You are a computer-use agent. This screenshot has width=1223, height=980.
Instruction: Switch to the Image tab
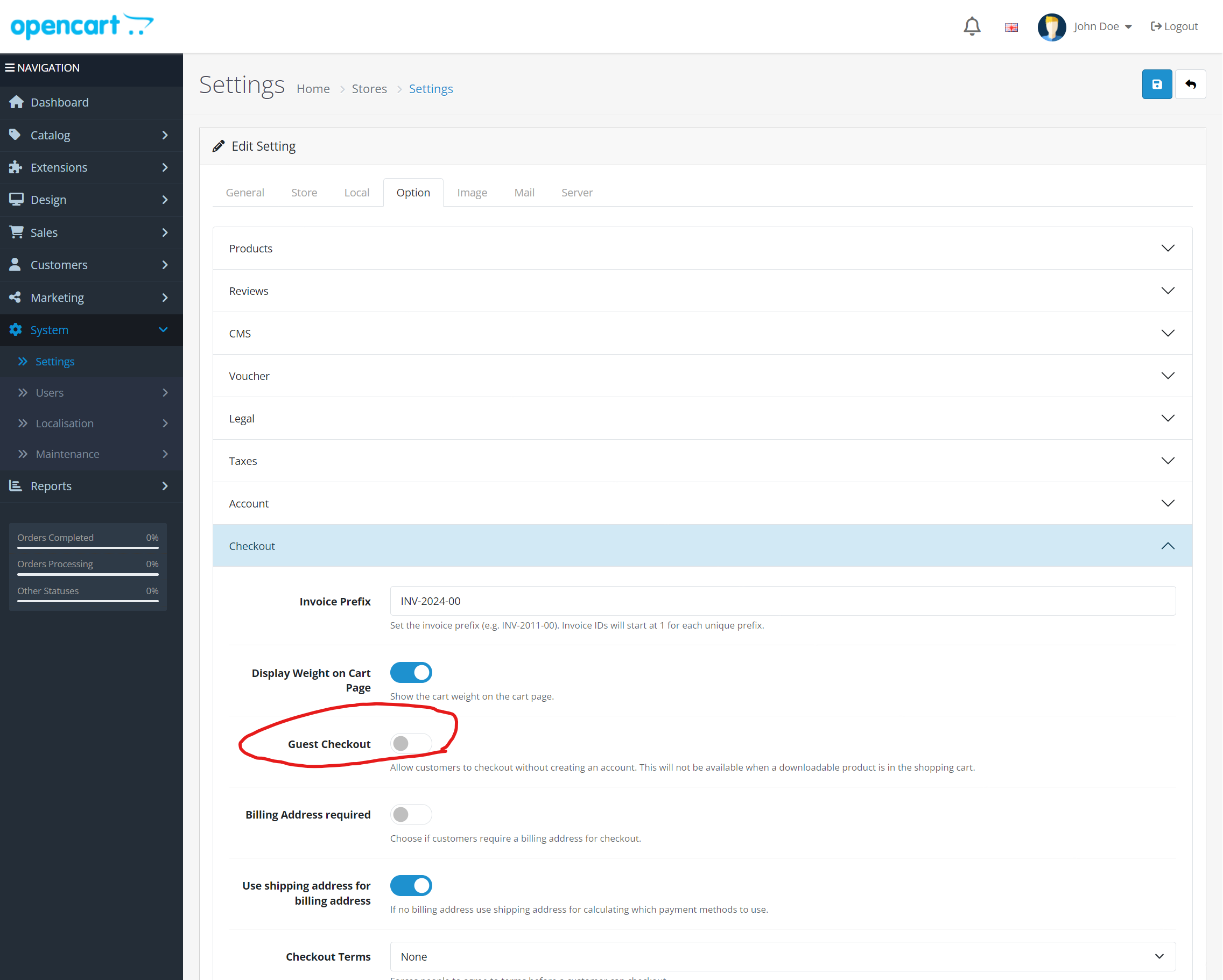(472, 192)
